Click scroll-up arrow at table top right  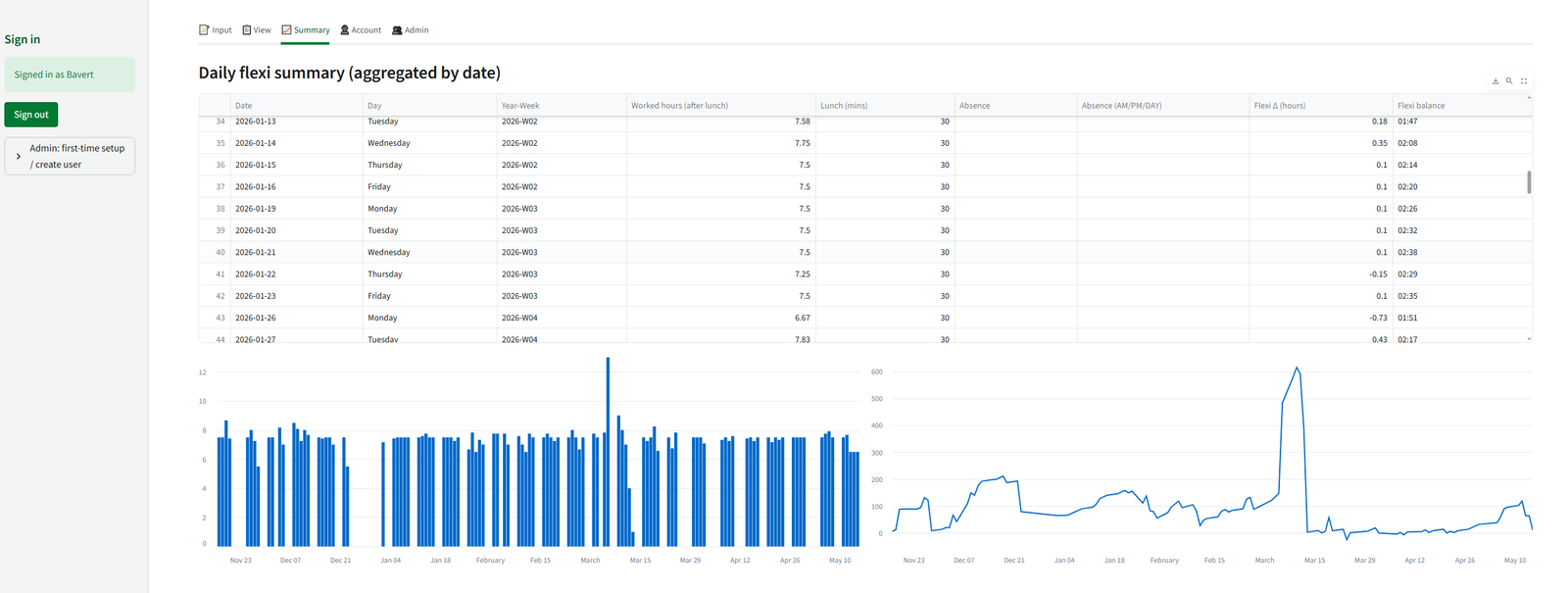tap(1529, 98)
